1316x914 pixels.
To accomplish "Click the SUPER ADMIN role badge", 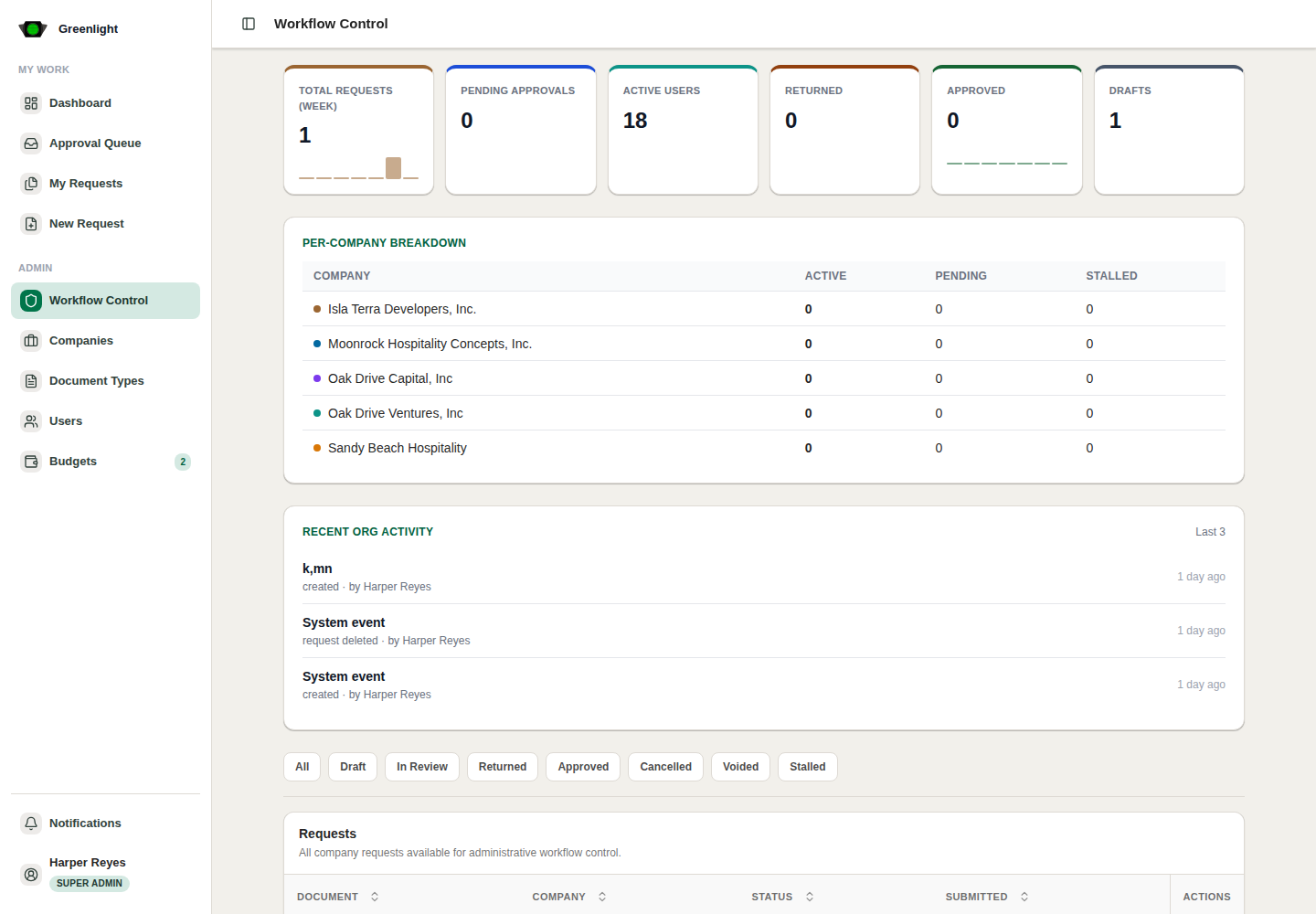I will click(x=90, y=884).
